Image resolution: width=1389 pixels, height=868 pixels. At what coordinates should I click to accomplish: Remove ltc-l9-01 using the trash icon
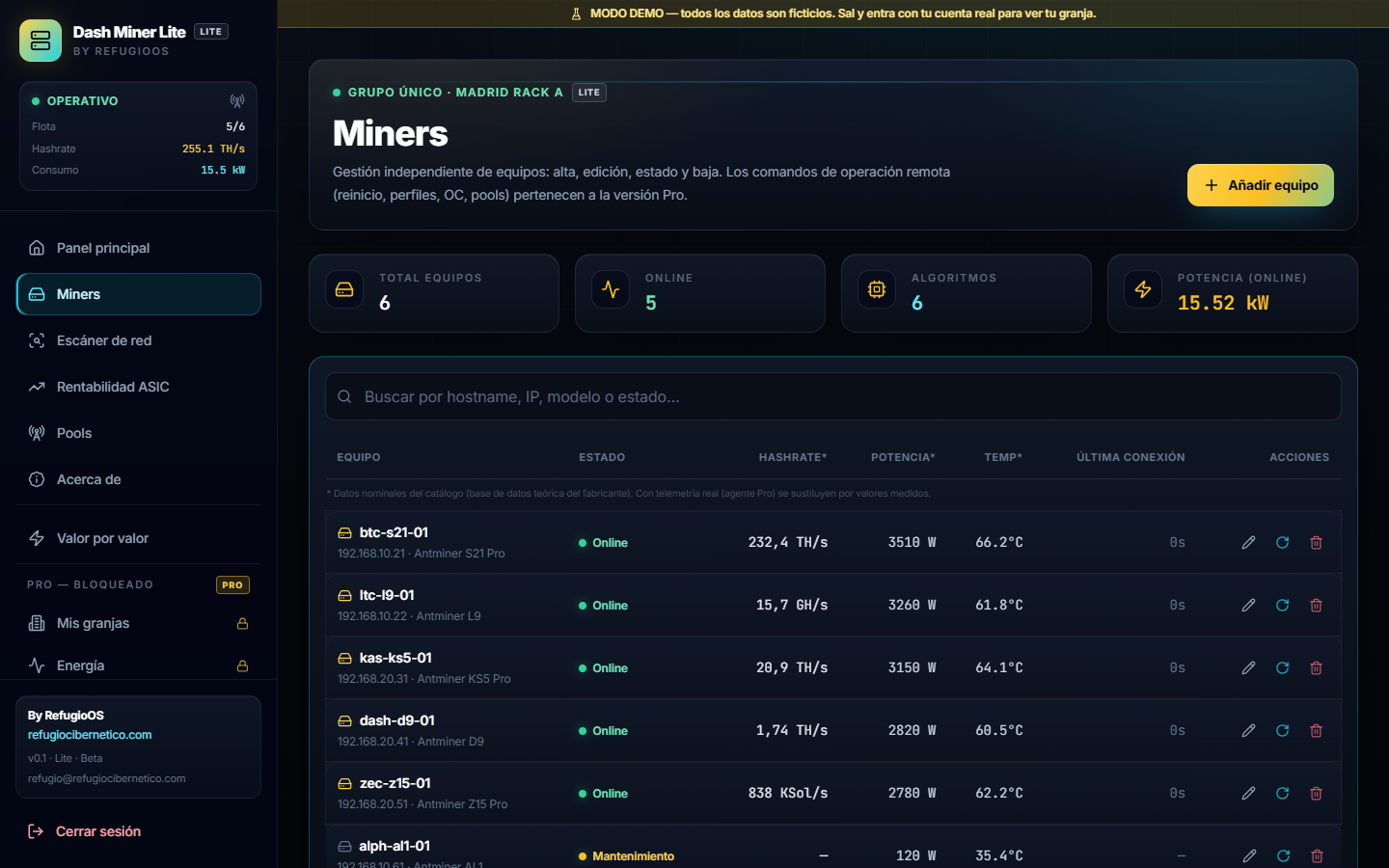click(x=1316, y=606)
